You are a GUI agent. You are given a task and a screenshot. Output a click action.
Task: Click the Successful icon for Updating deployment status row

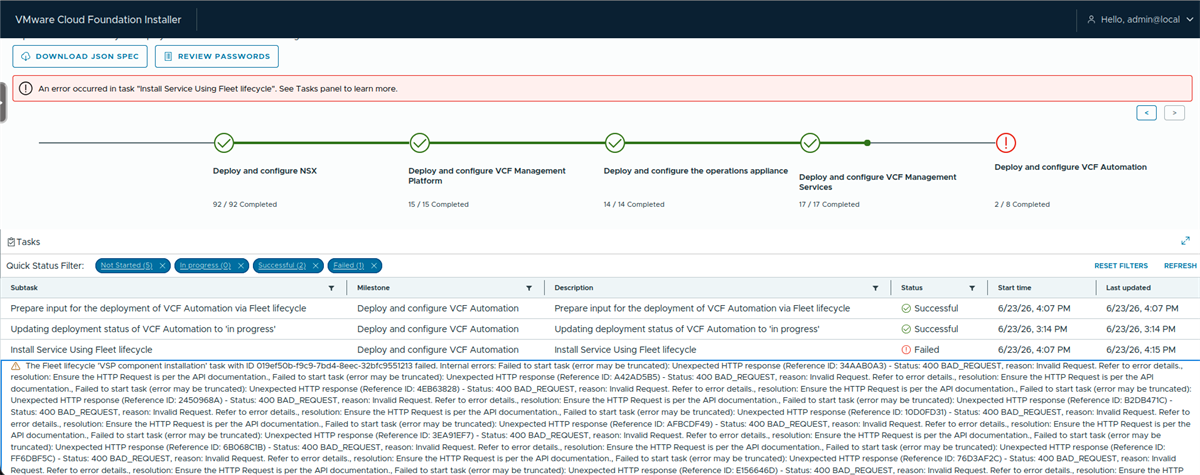[x=906, y=329]
